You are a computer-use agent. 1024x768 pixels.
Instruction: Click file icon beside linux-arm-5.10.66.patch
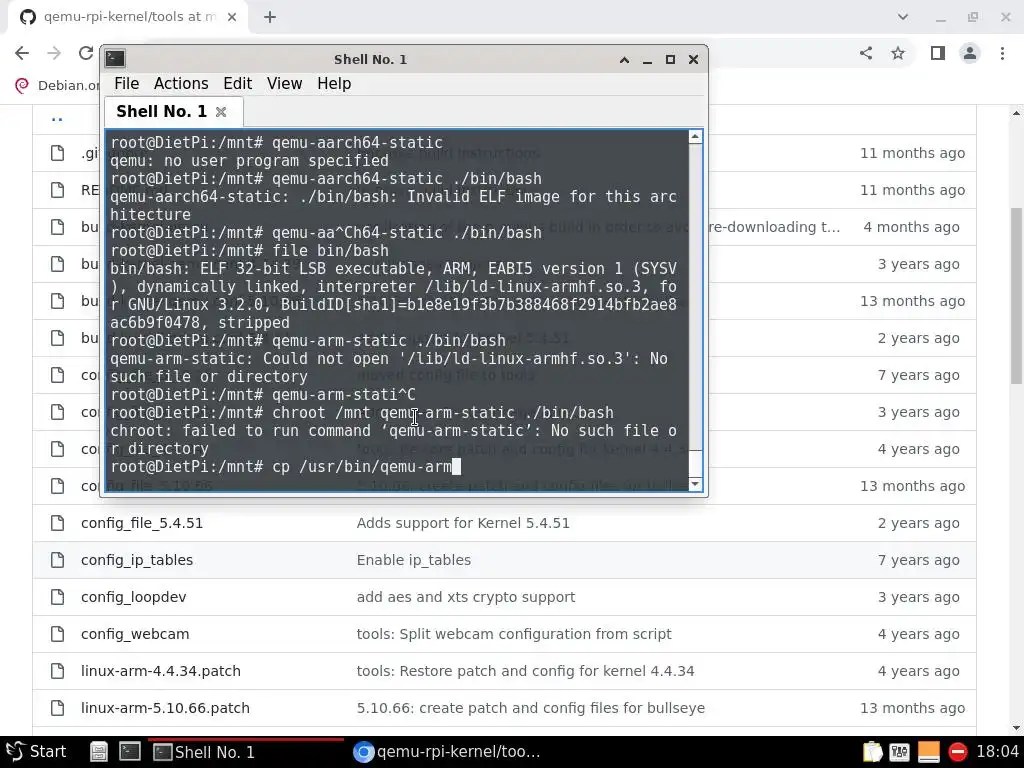[57, 708]
